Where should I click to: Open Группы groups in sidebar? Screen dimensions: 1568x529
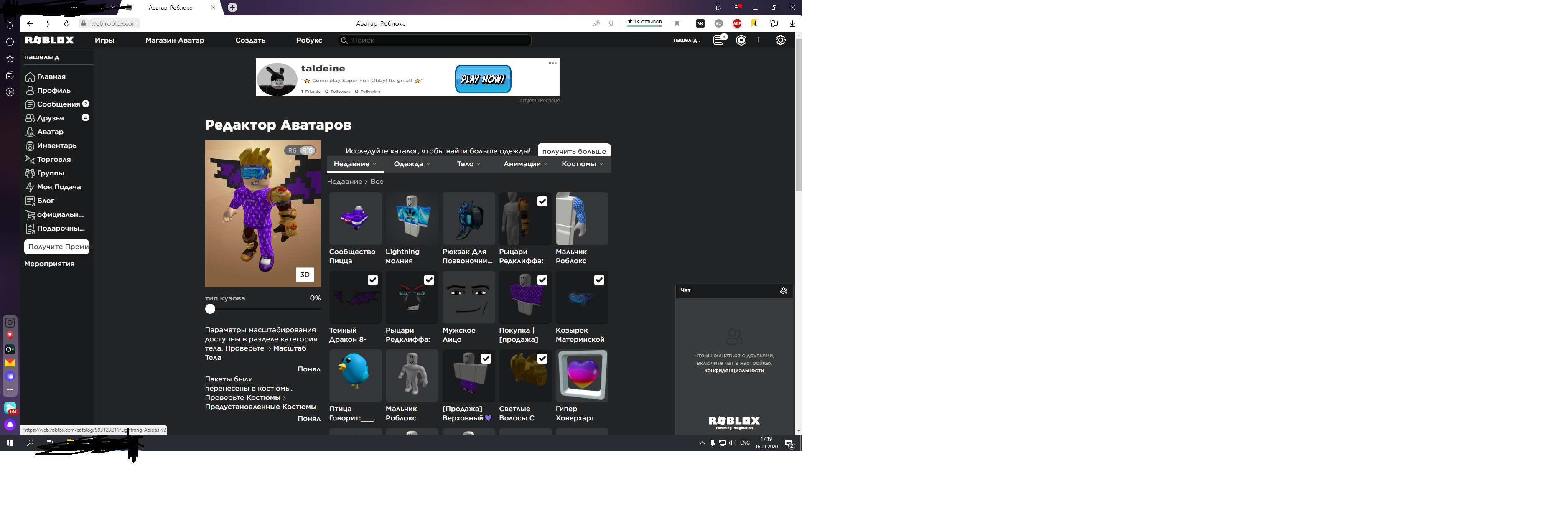pyautogui.click(x=44, y=173)
